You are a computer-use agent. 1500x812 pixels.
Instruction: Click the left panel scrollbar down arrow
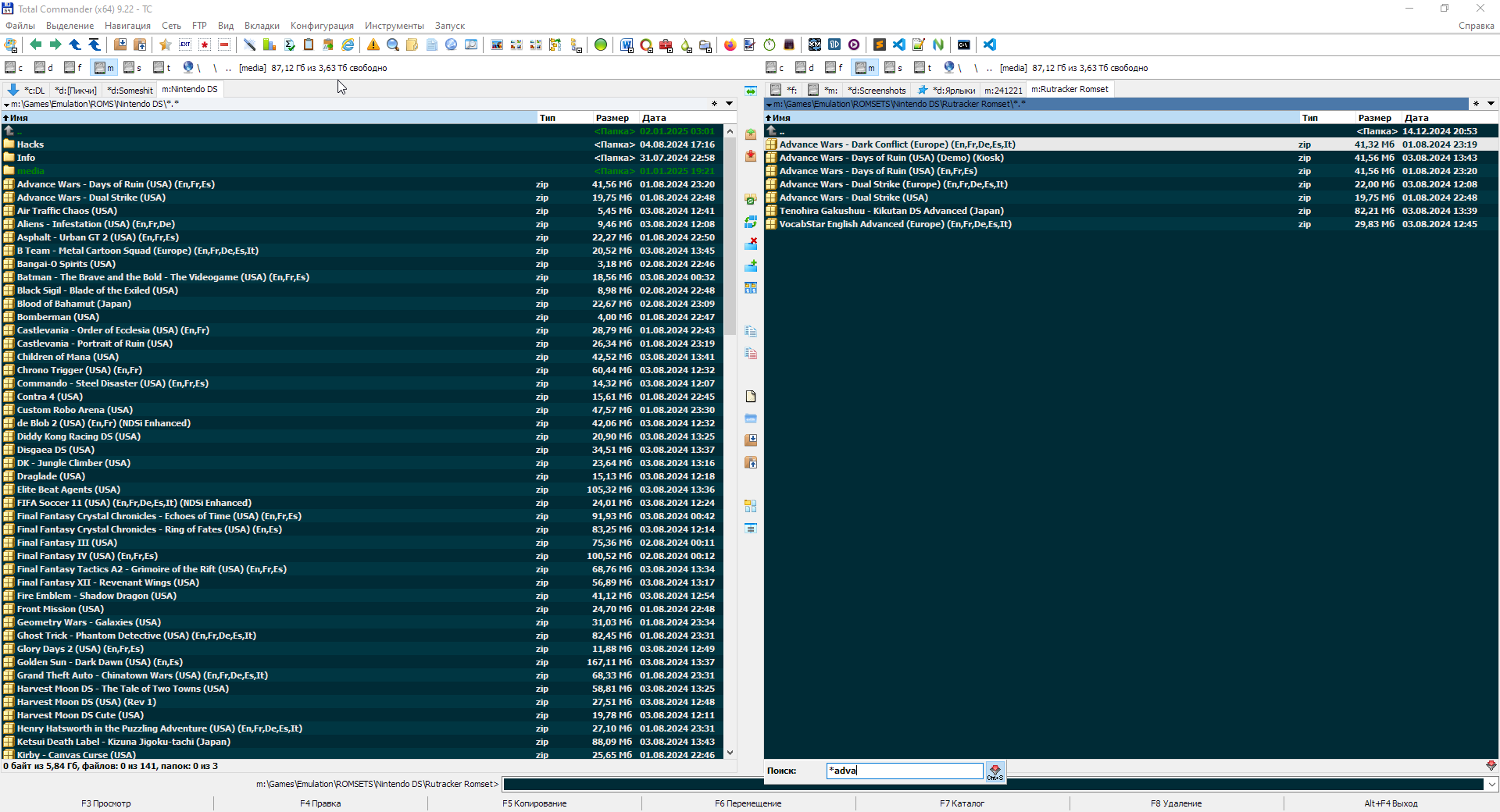point(730,753)
